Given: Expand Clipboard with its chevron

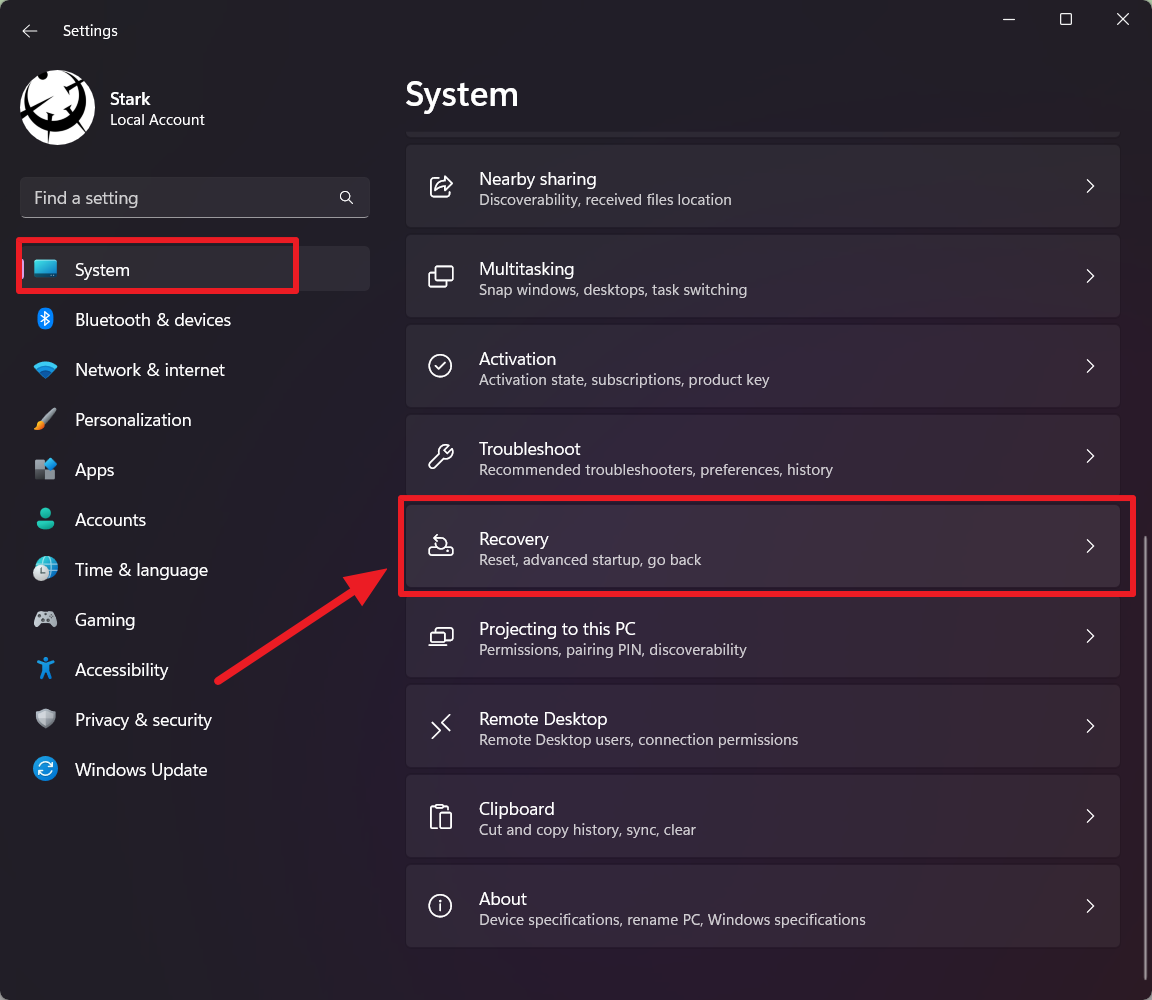Looking at the screenshot, I should [1090, 816].
